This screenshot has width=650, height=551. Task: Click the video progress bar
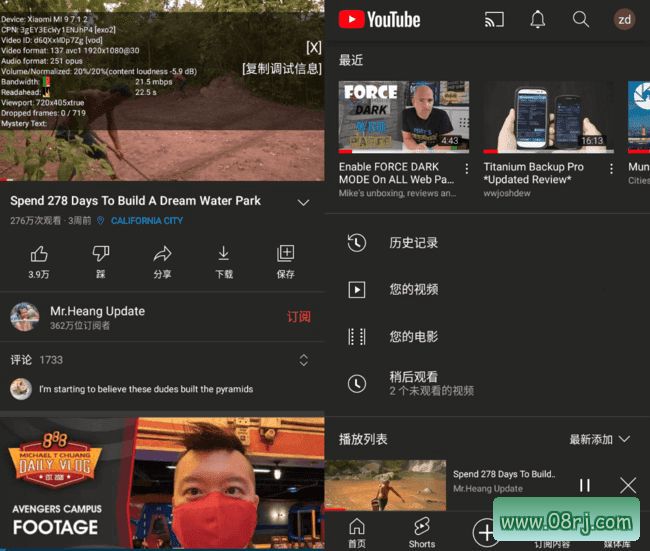coord(162,180)
